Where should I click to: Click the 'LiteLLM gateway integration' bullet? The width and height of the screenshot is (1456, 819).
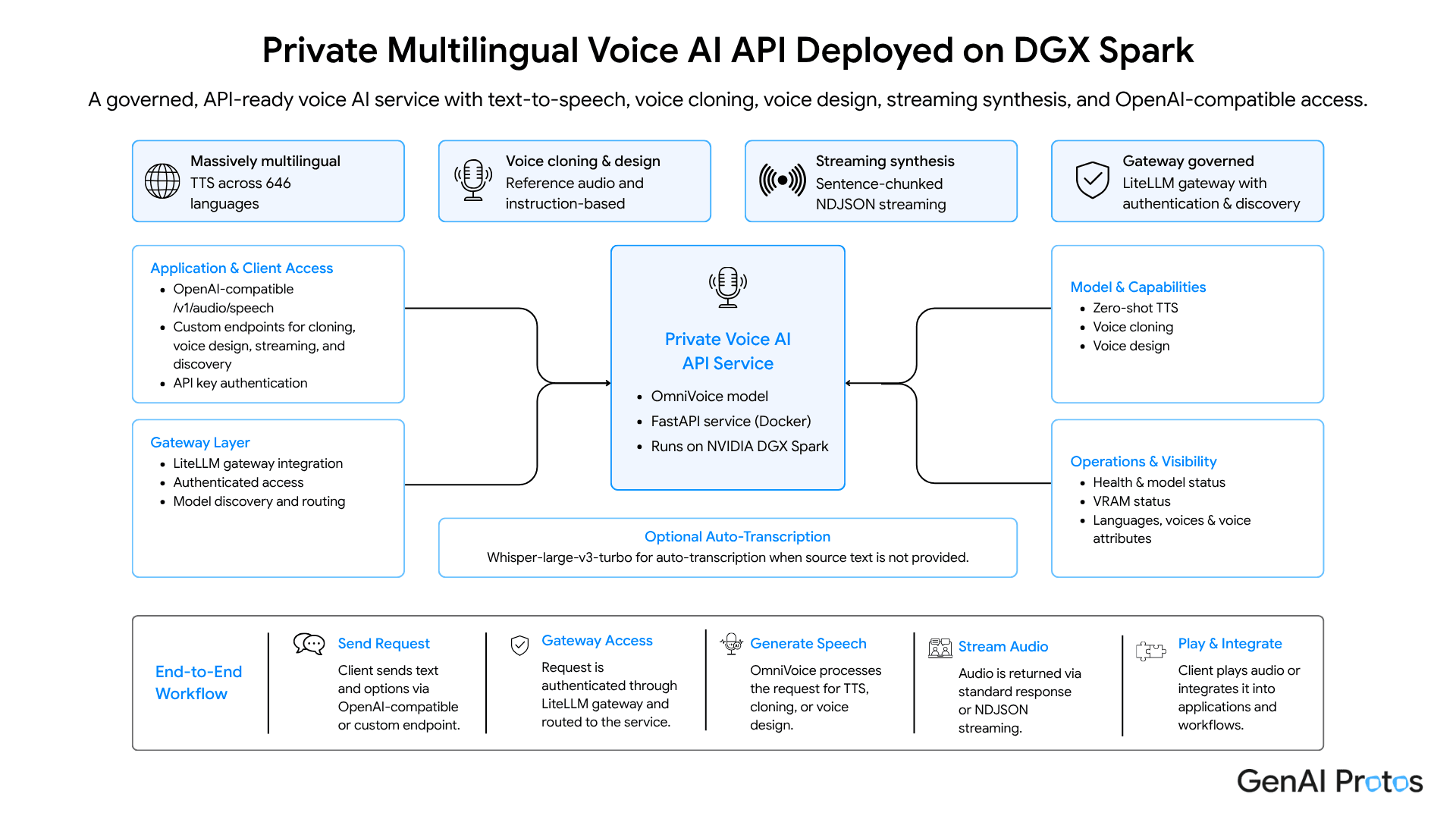258,464
